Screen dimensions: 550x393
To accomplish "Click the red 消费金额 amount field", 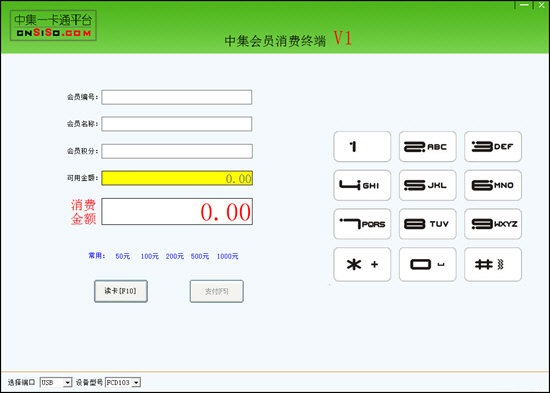I will point(177,212).
